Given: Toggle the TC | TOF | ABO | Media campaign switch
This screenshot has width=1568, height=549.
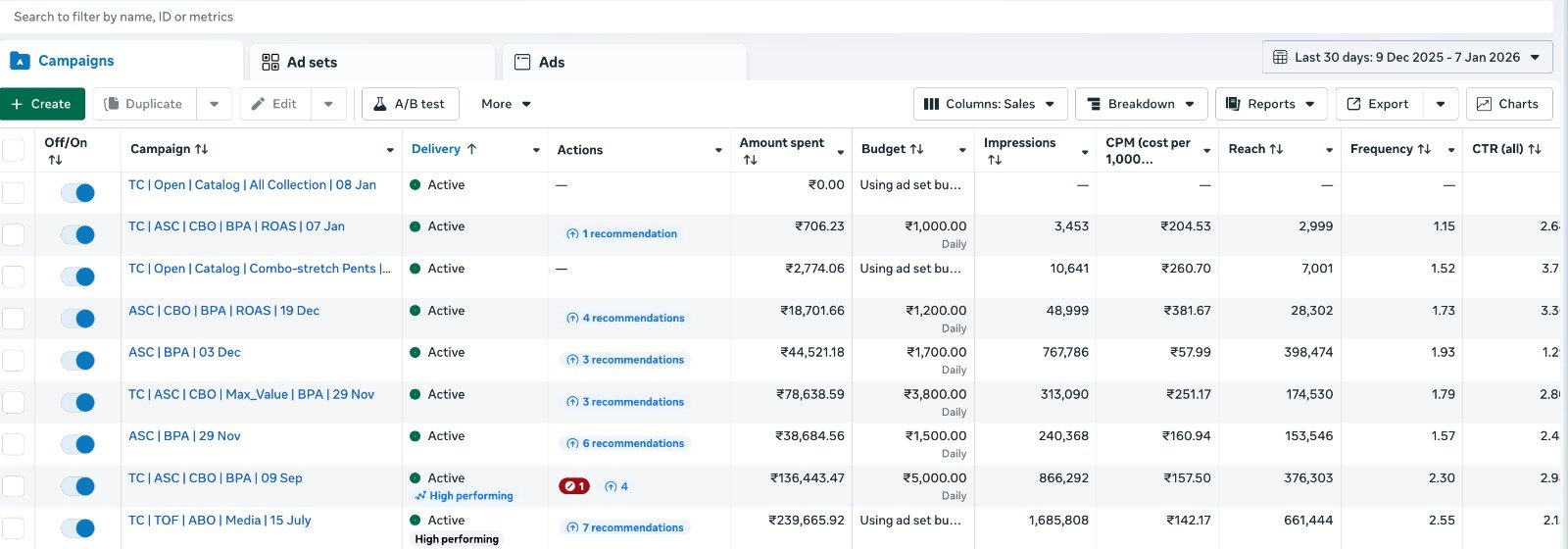Looking at the screenshot, I should pos(77,528).
